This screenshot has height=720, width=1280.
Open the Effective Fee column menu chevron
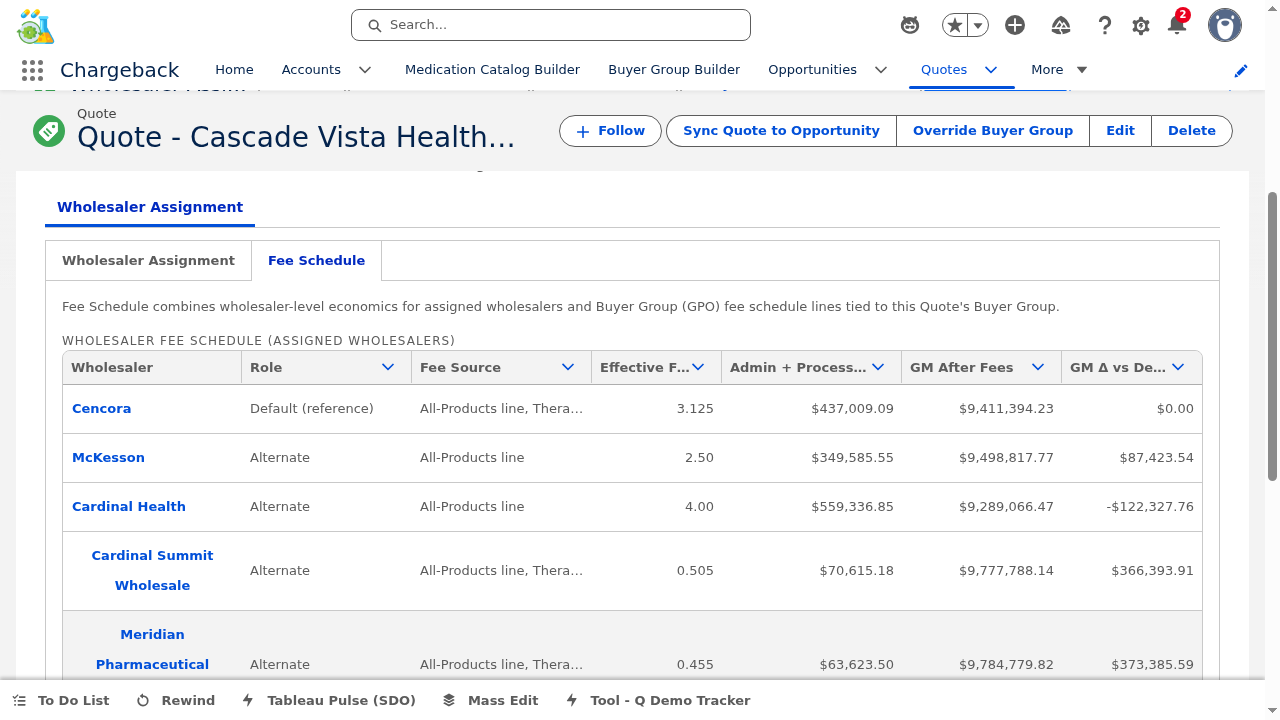click(699, 367)
